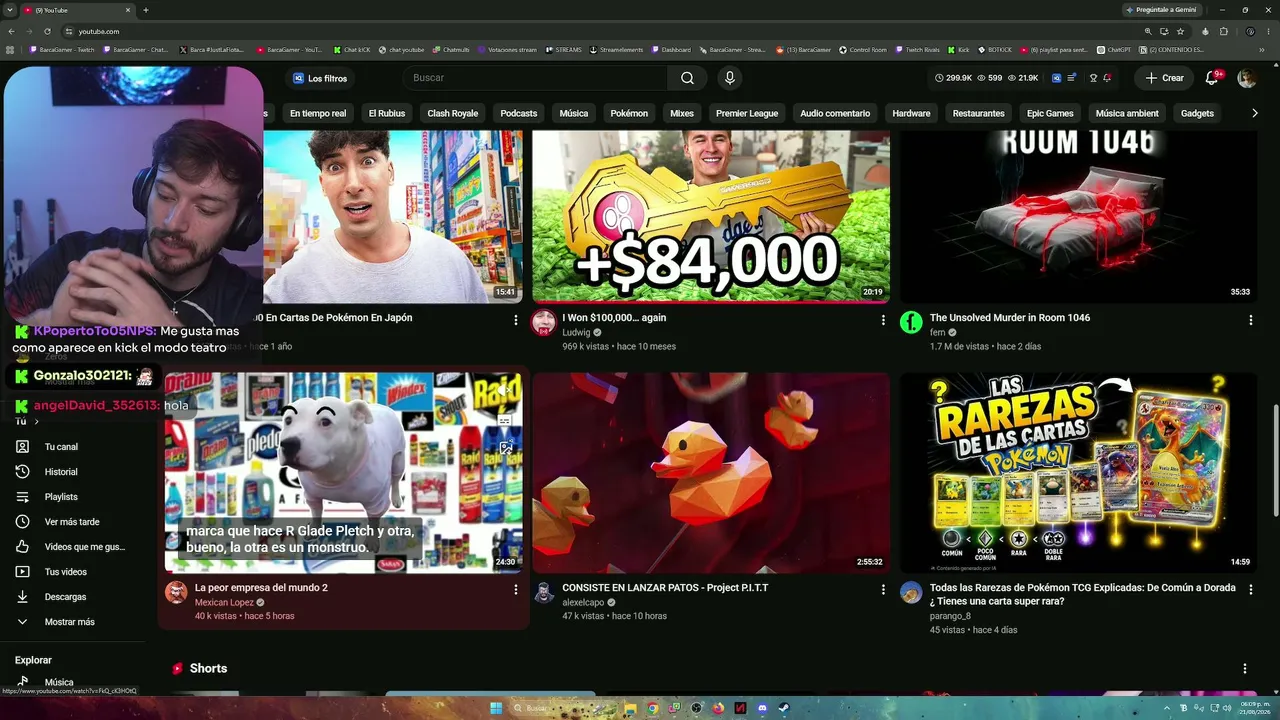
Task: Open options for 'The Unsolved Murder in Room 1046'
Action: pos(1250,320)
